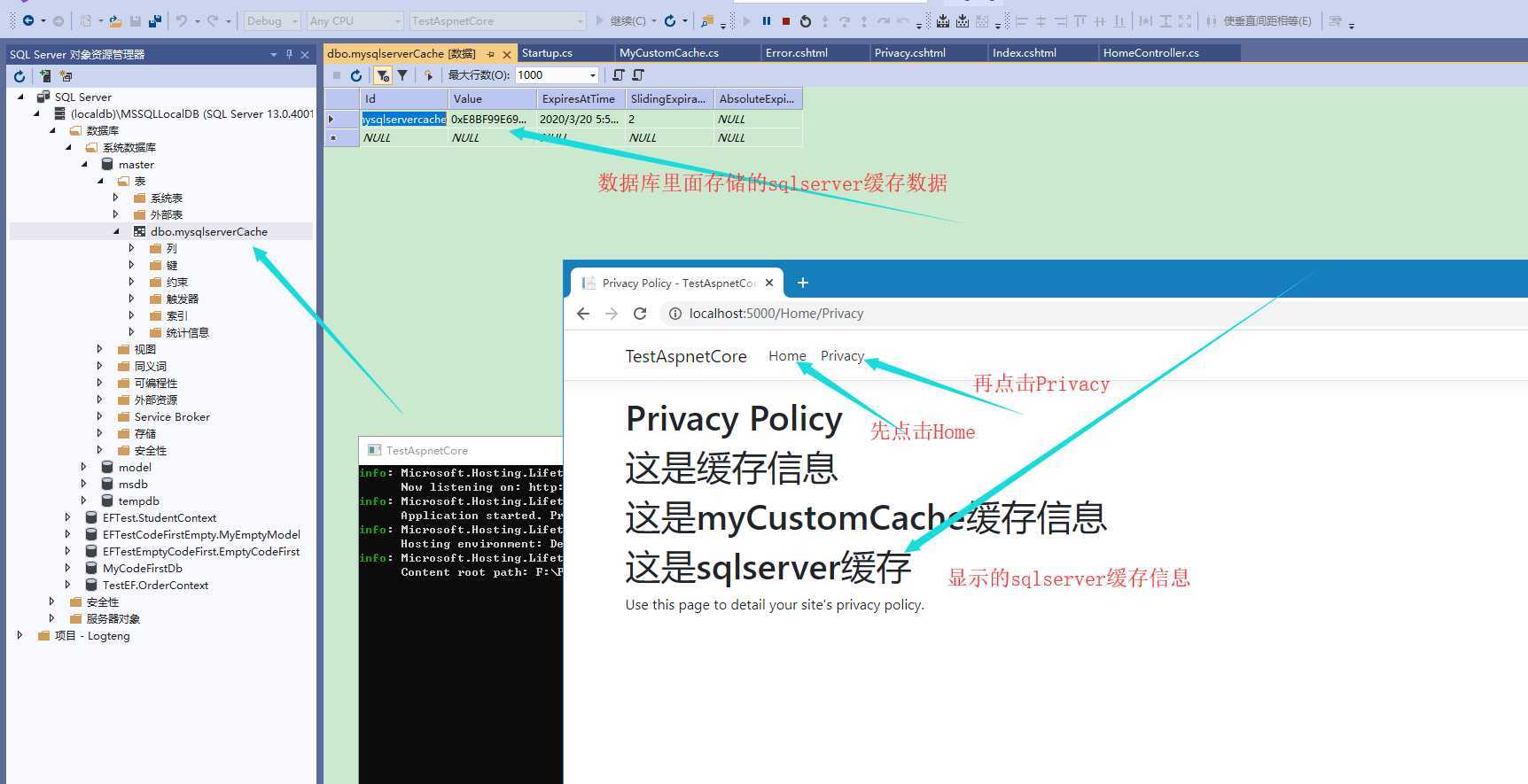
Task: Expand the tempdb database node
Action: (x=84, y=501)
